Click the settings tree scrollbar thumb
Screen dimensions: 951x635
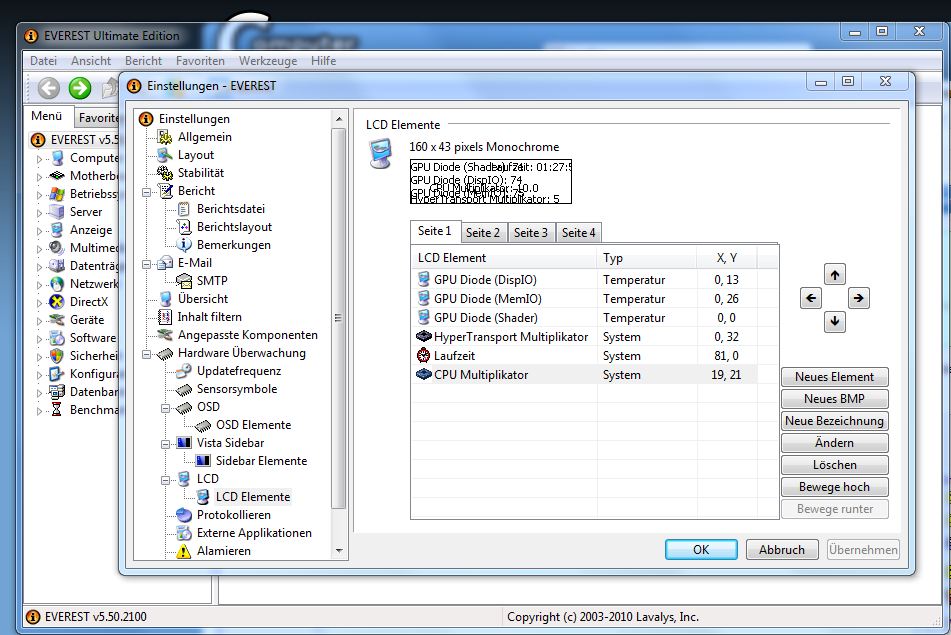(338, 318)
